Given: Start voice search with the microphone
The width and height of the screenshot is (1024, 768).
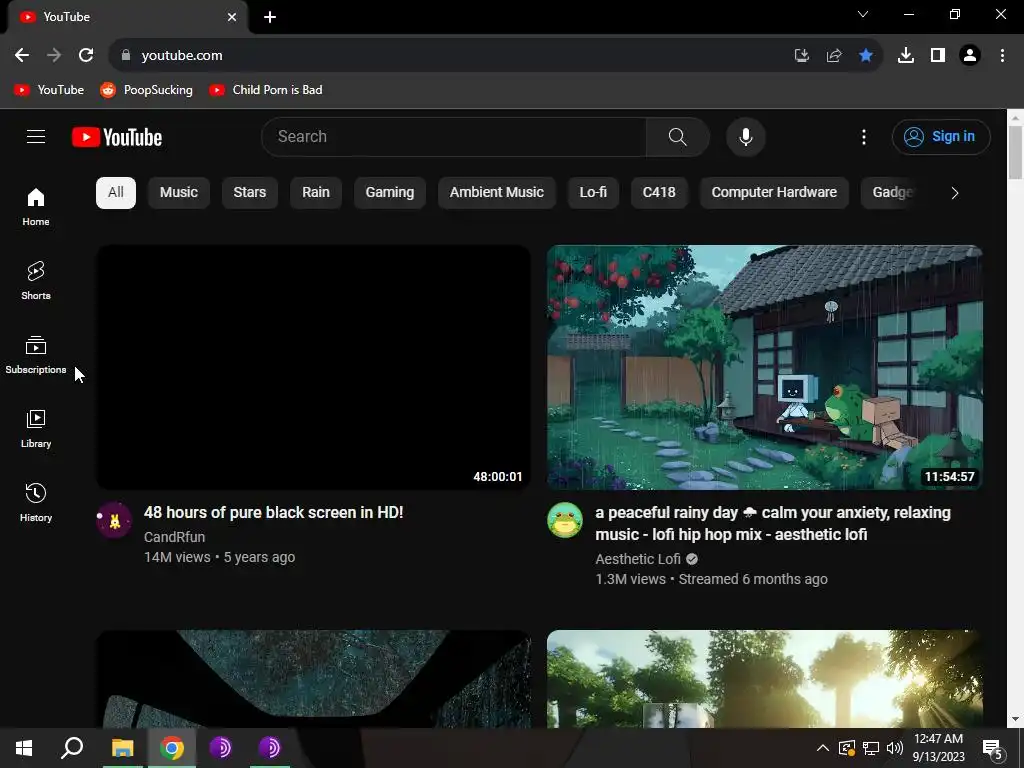Looking at the screenshot, I should [x=746, y=137].
